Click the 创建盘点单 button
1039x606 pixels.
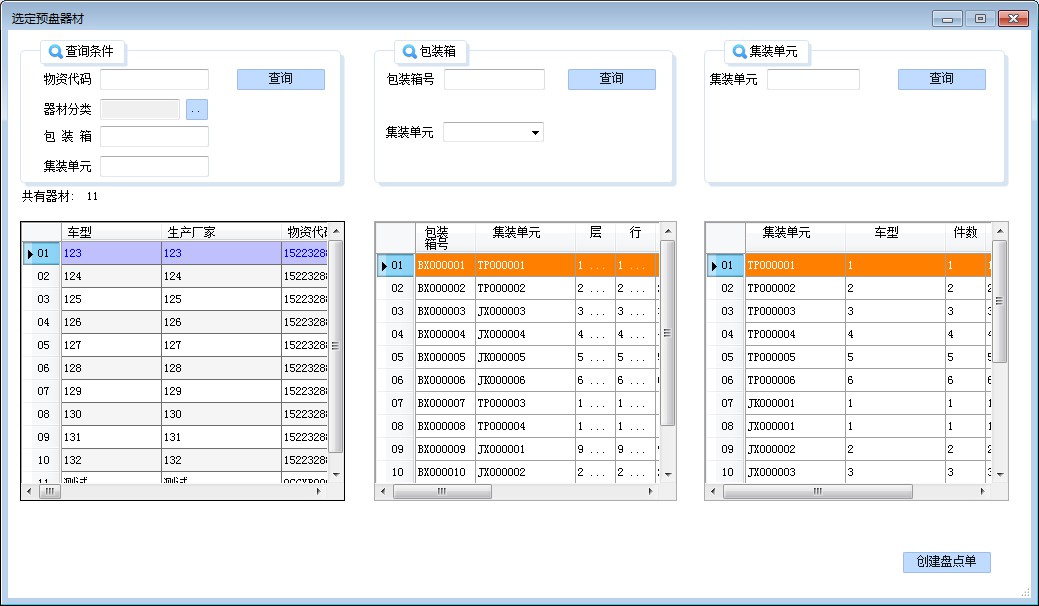946,562
